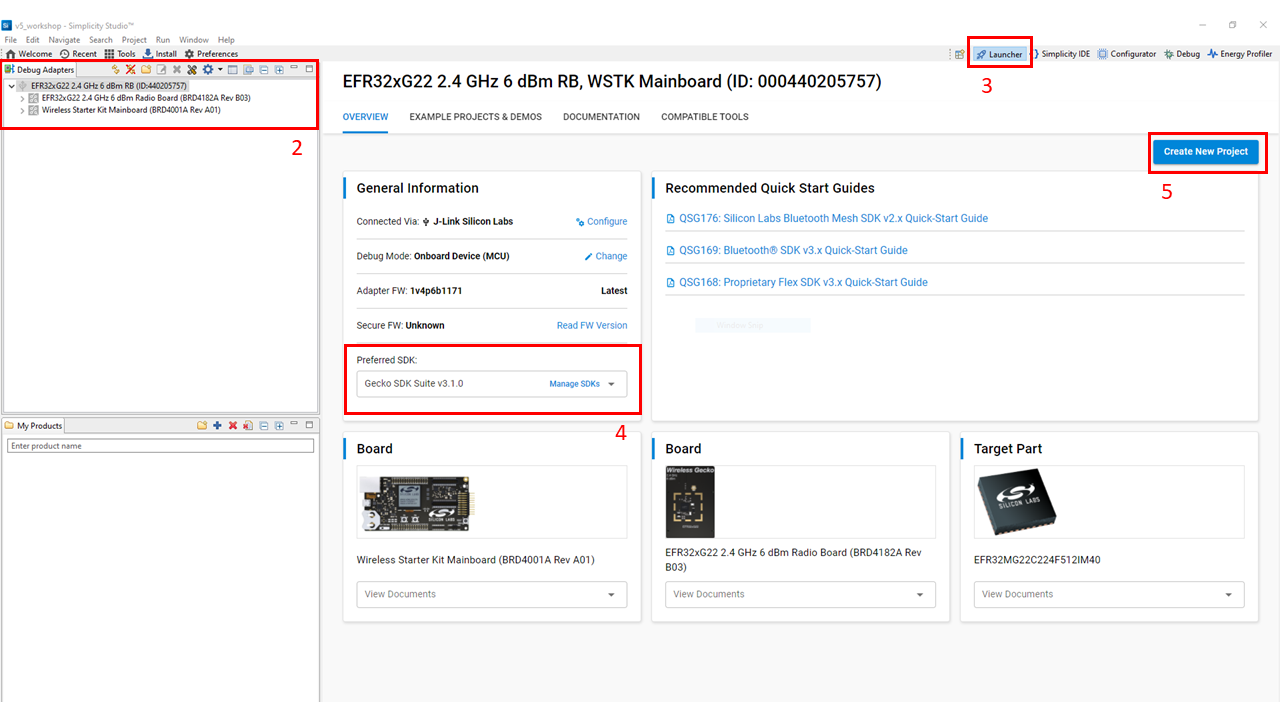Collapse all items in Debug Adapters
Screen dimensions: 1280x720
click(264, 70)
